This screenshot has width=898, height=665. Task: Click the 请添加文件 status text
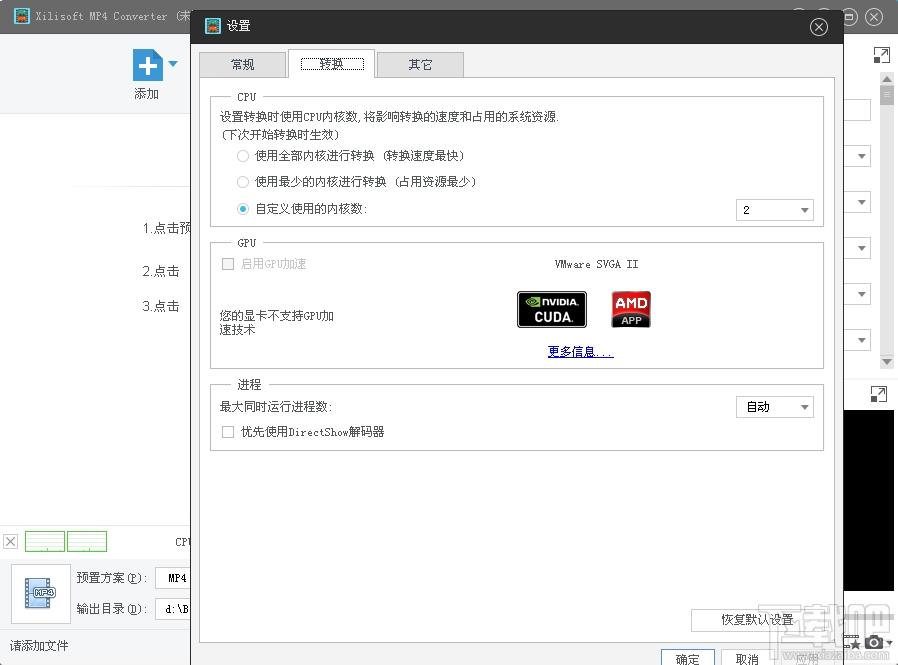coord(39,646)
